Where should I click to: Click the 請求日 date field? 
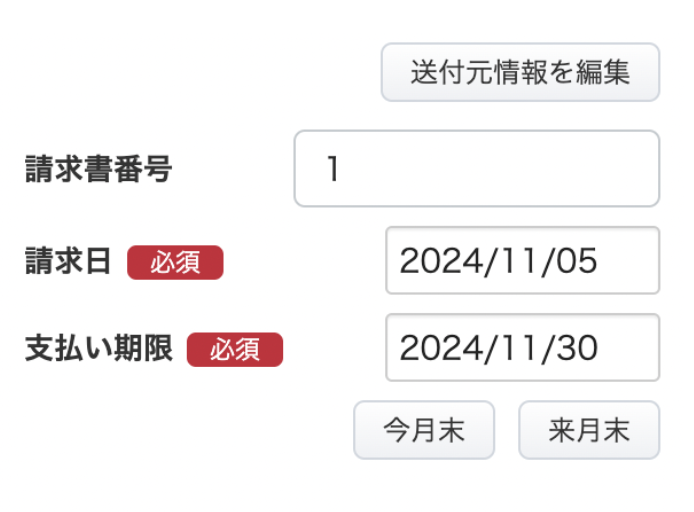[522, 261]
